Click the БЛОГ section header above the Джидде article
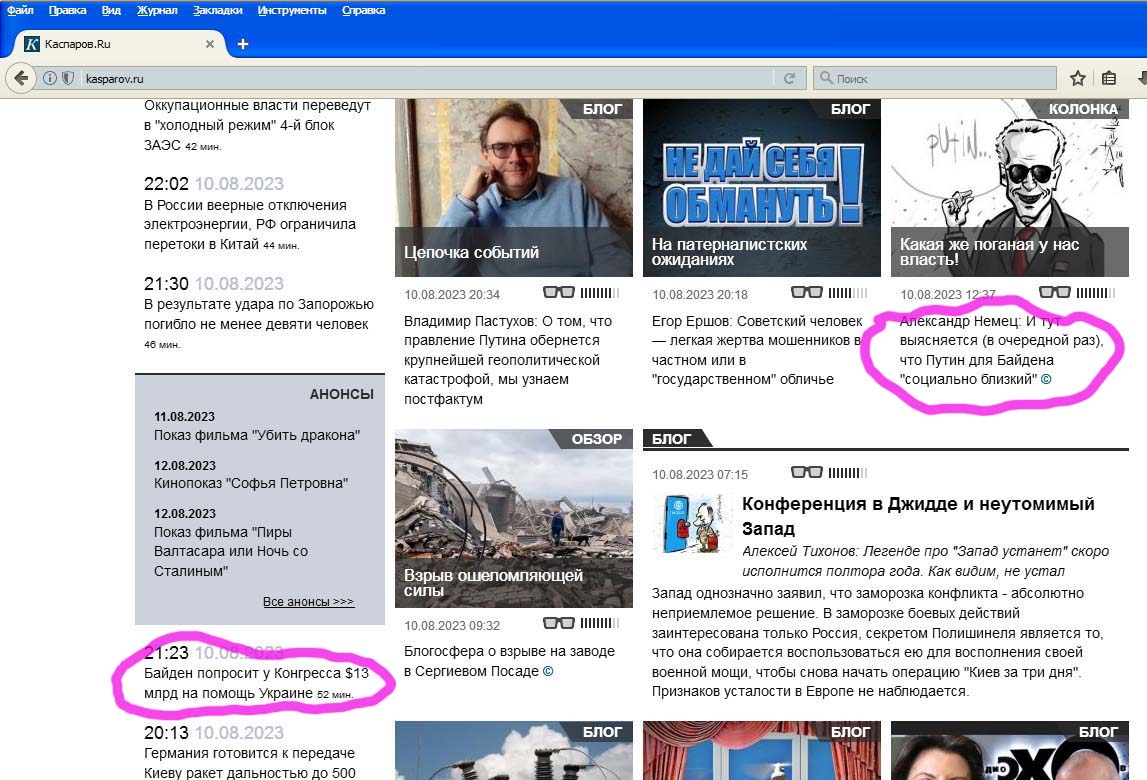1147x780 pixels. point(671,439)
